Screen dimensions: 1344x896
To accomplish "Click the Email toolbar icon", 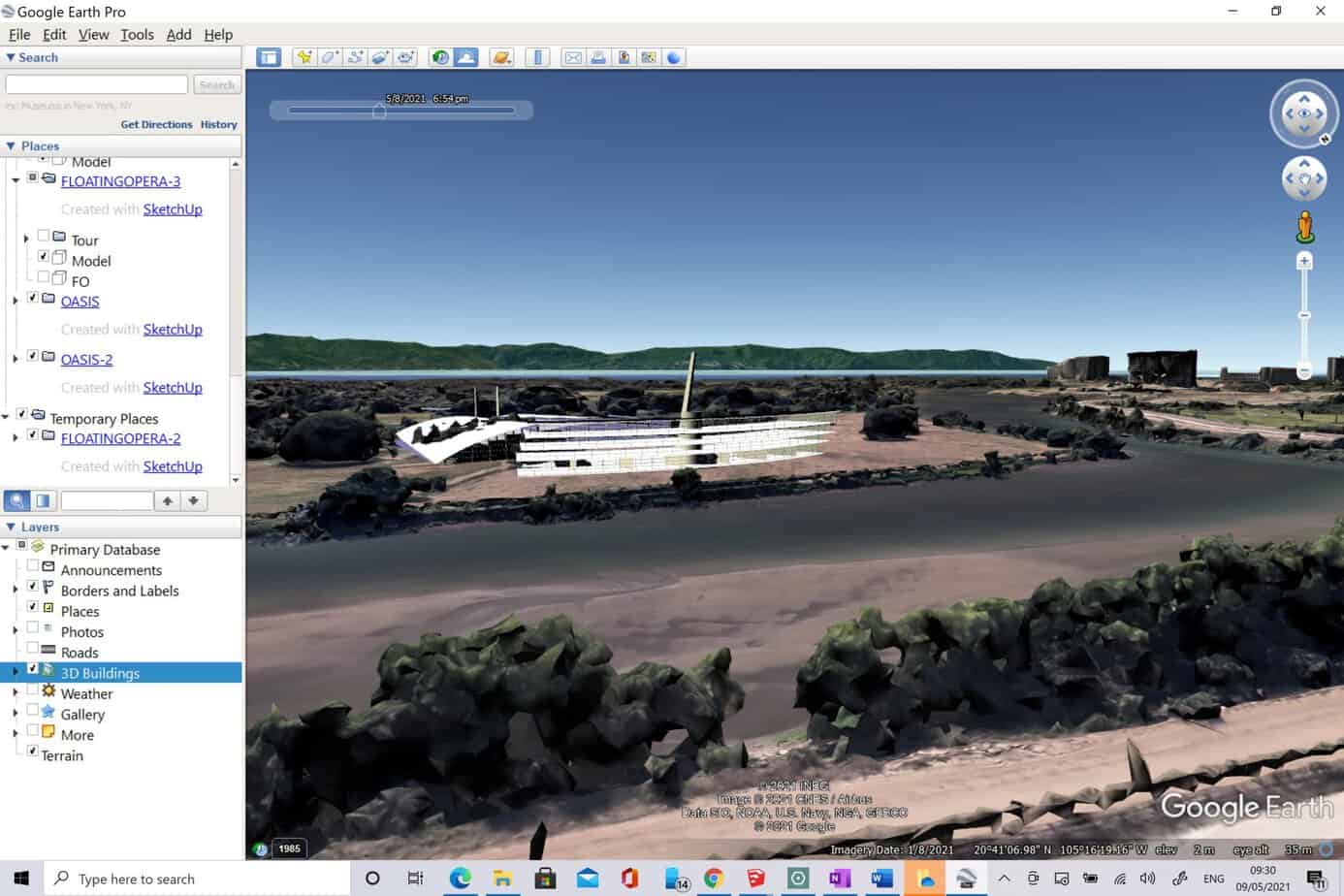I will pyautogui.click(x=573, y=58).
